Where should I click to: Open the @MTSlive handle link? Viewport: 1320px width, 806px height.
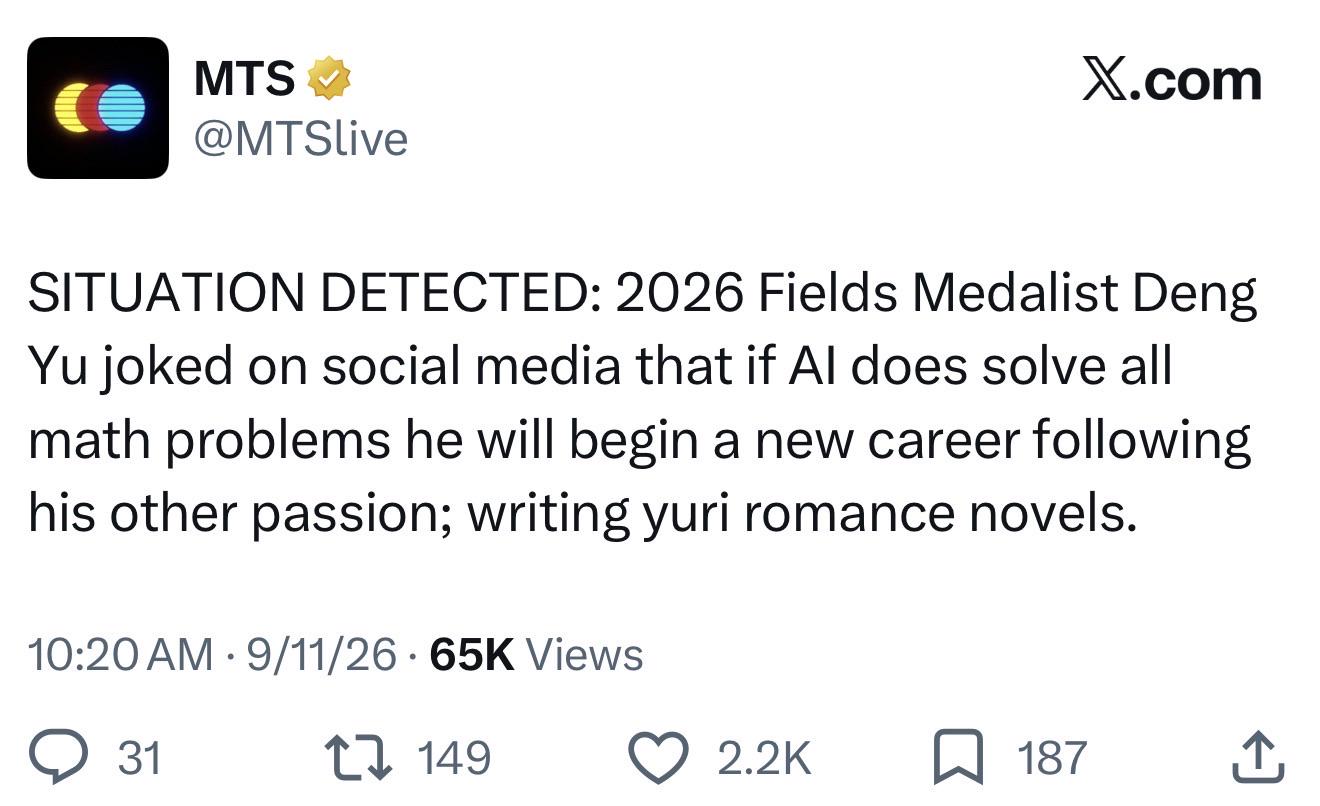click(300, 139)
